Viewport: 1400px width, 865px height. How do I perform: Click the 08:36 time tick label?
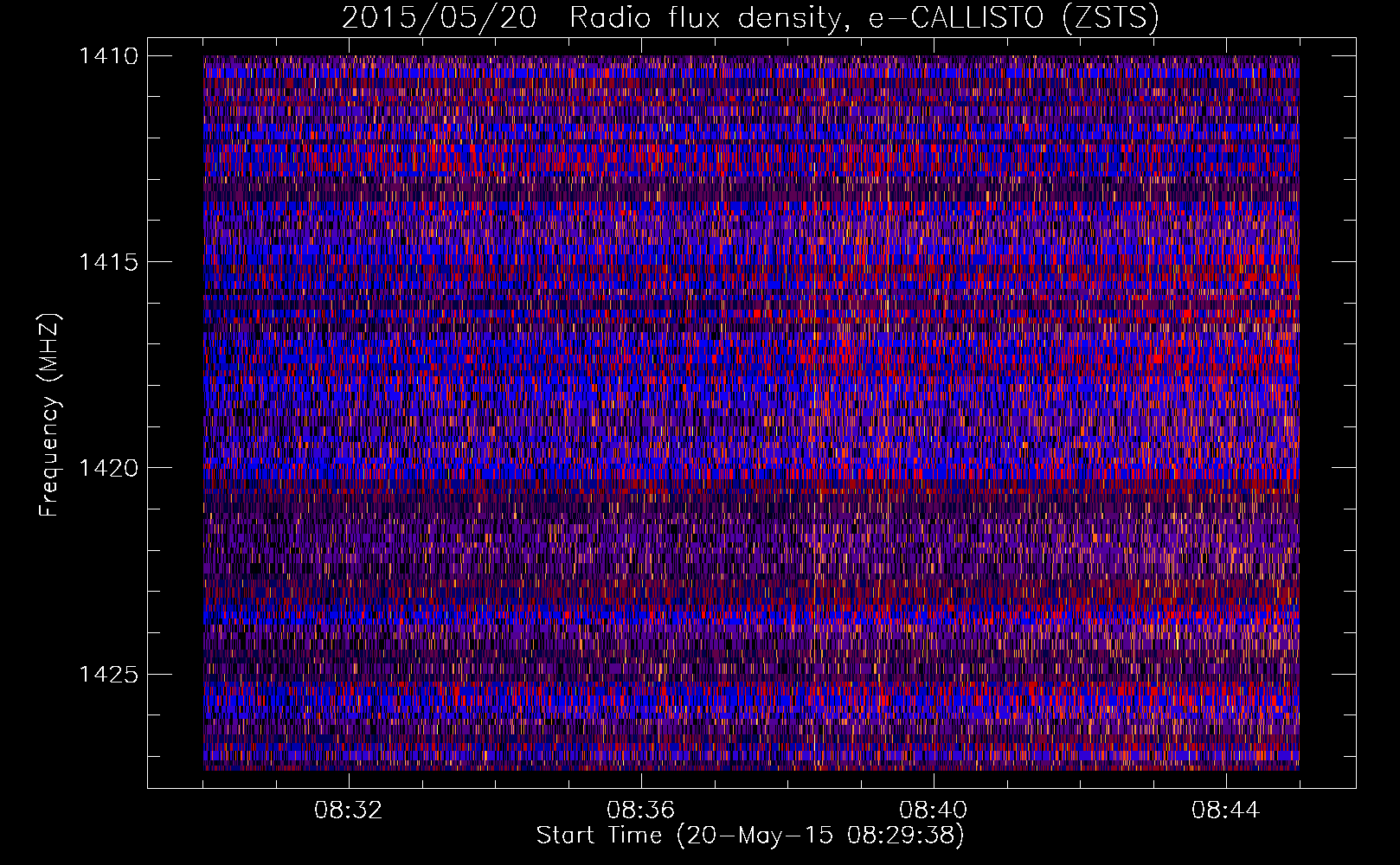[x=640, y=811]
